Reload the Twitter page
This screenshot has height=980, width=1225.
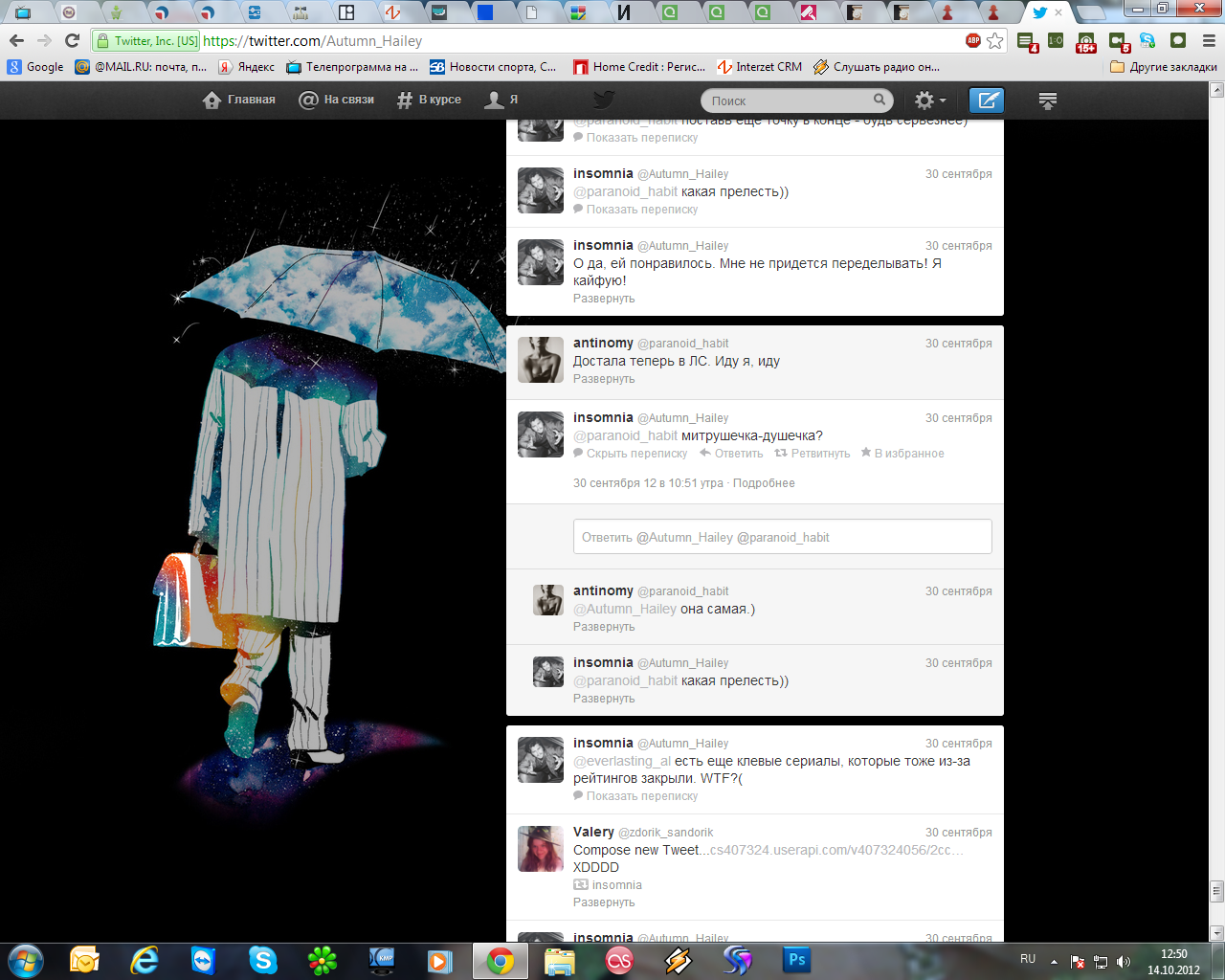[72, 41]
